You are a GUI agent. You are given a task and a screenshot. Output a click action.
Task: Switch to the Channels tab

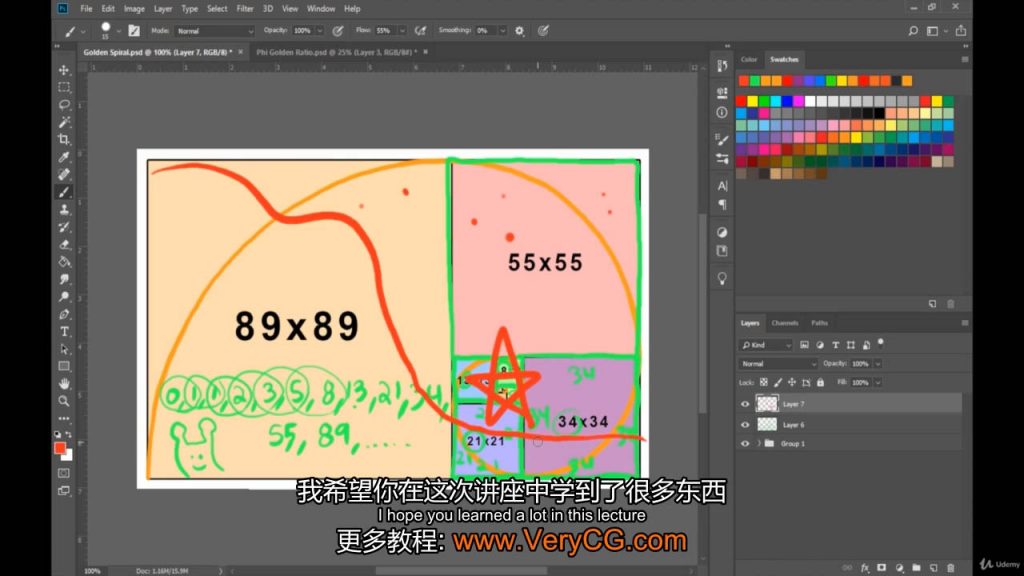coord(784,323)
